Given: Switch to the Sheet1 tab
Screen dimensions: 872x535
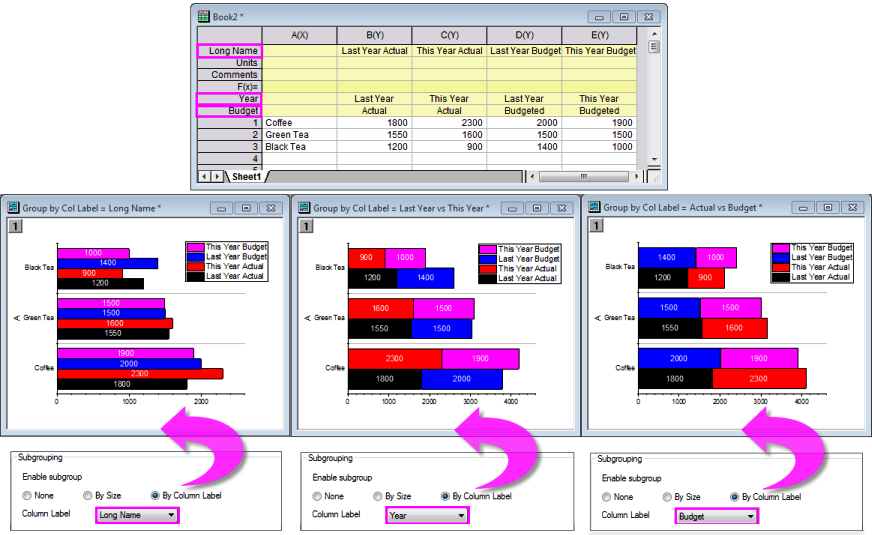Looking at the screenshot, I should point(246,176).
